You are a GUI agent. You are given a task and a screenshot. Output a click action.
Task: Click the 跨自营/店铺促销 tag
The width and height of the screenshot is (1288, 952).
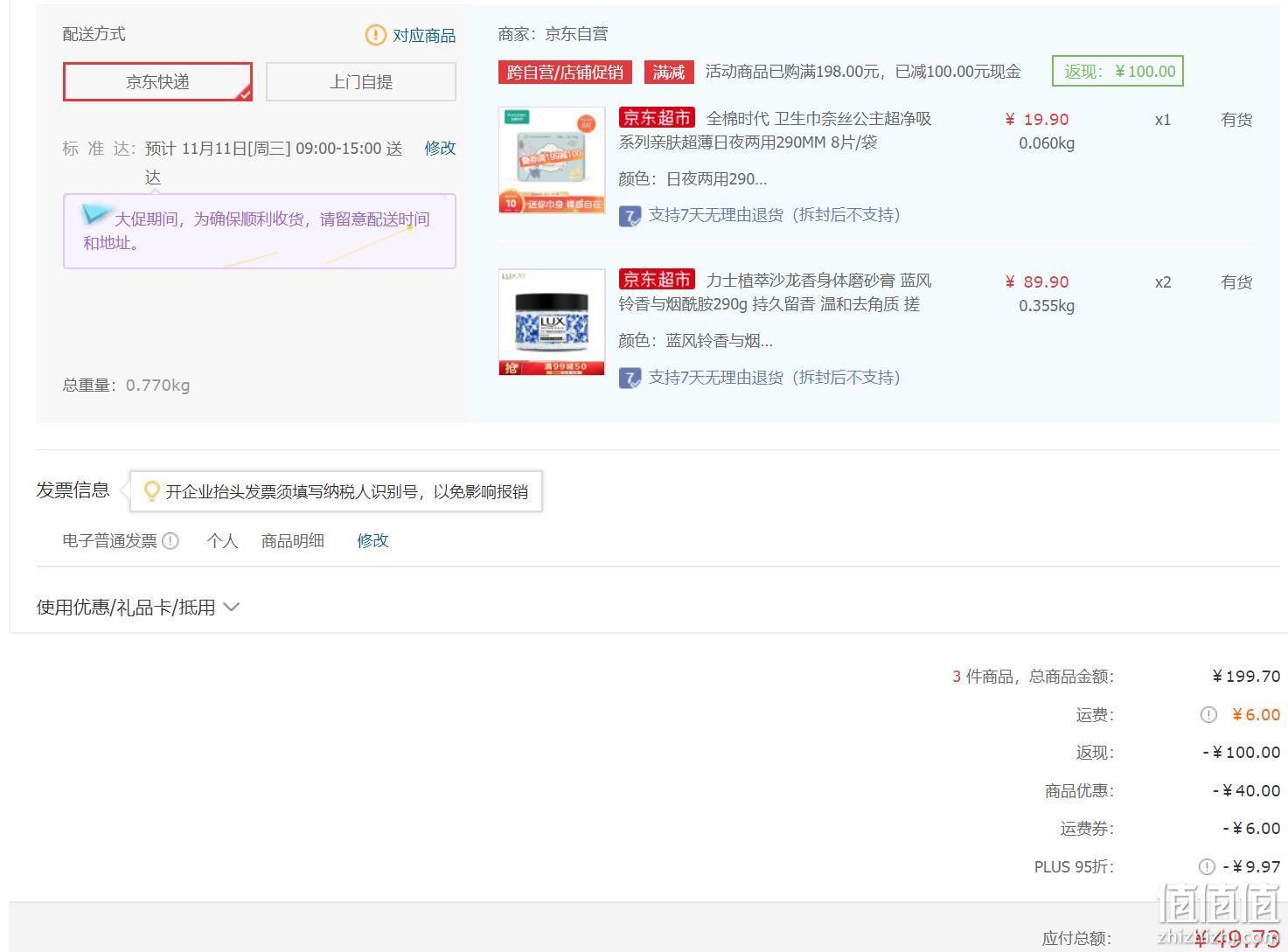point(565,72)
